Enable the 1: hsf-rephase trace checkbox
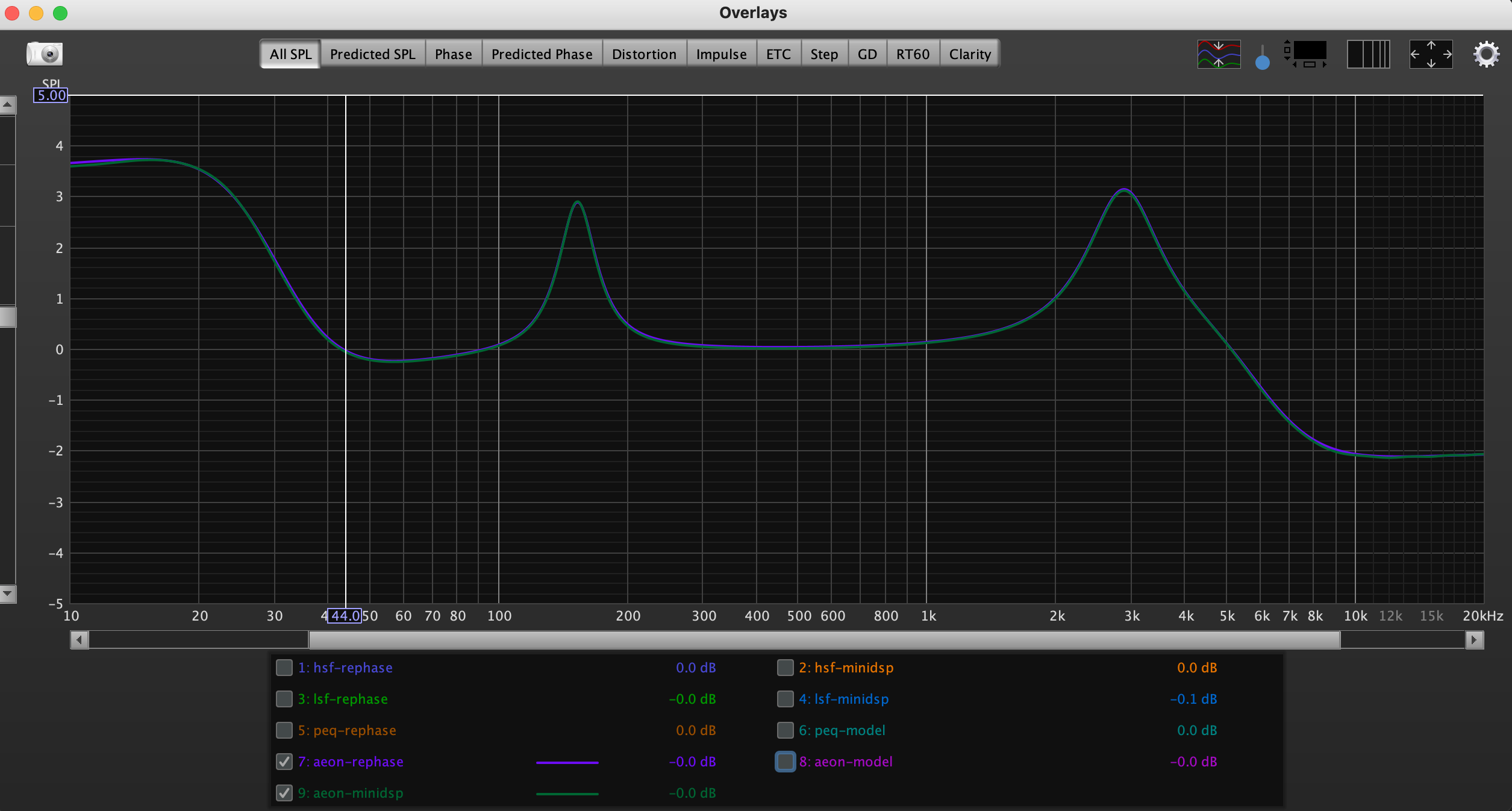Screen dimensions: 1512x811 click(284, 668)
